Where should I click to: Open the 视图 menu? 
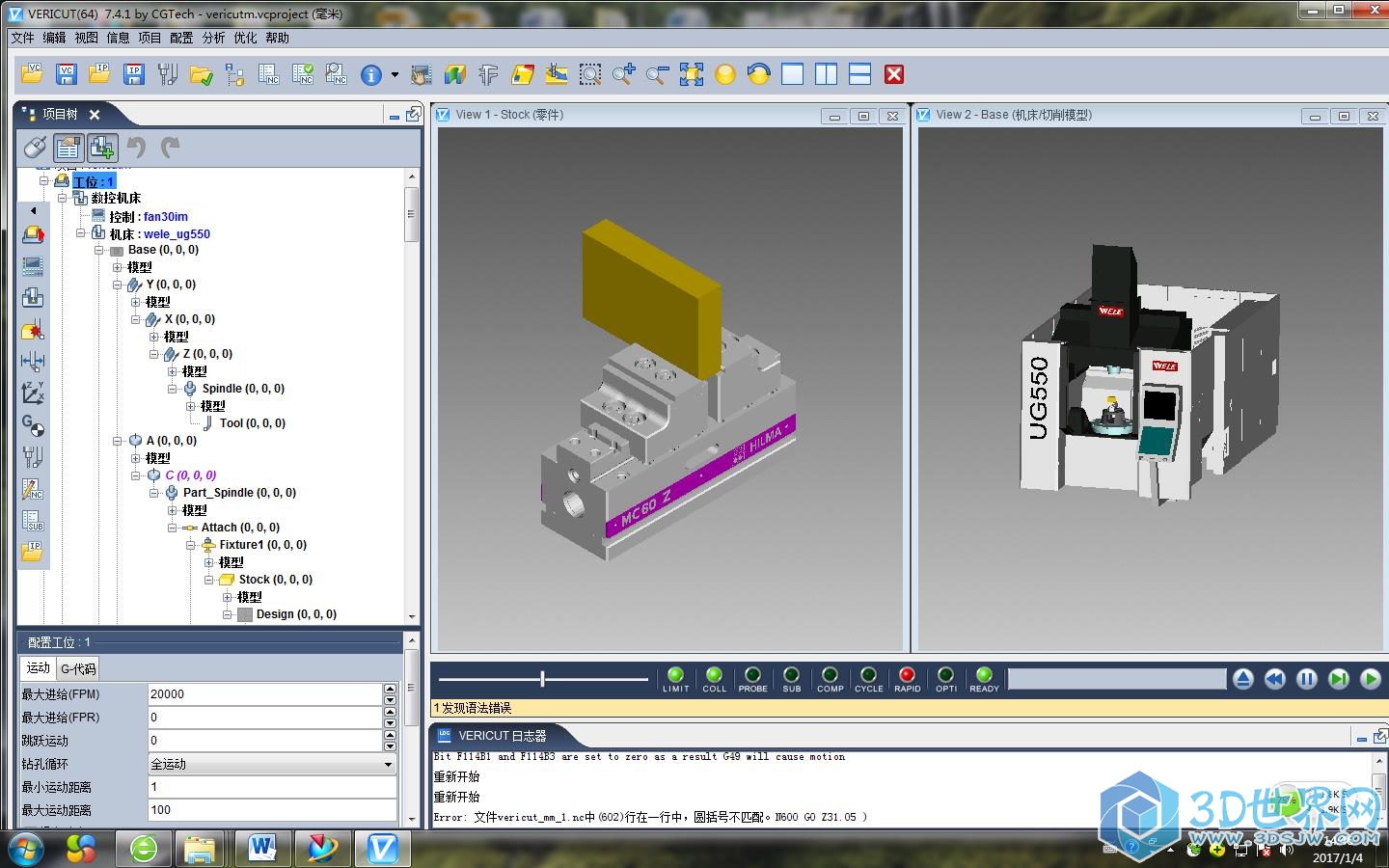(86, 38)
